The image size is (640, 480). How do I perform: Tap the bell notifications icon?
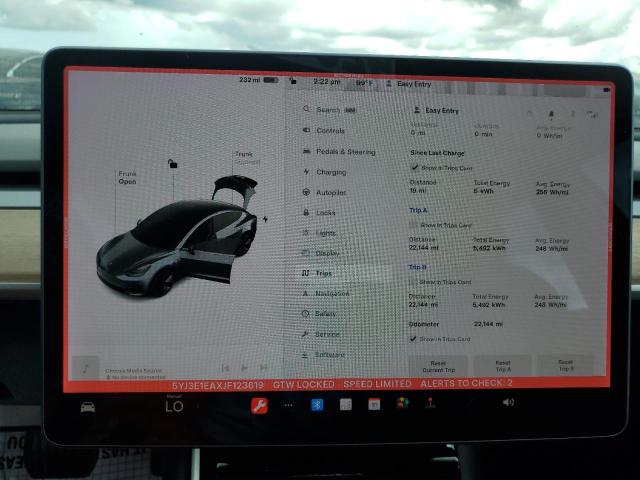coord(551,115)
